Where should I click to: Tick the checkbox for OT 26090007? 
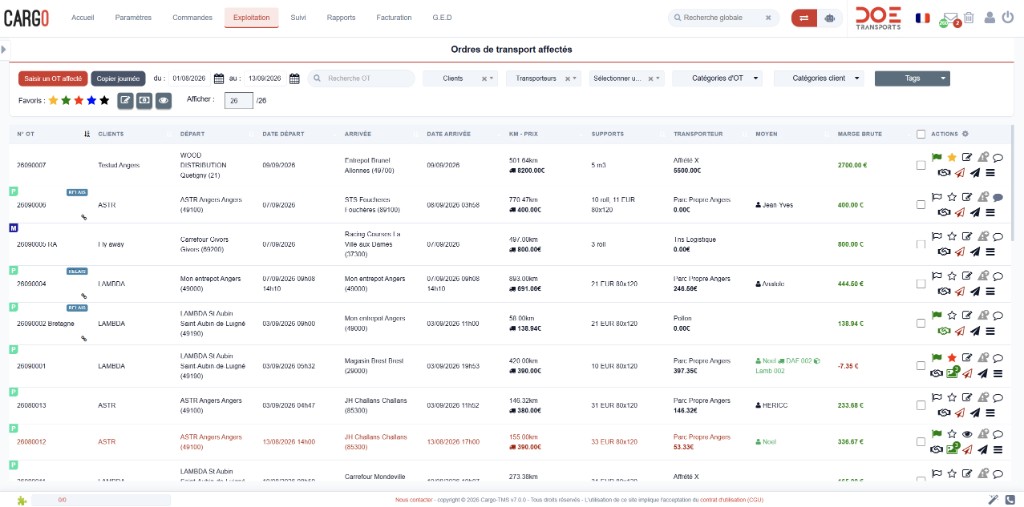click(921, 165)
